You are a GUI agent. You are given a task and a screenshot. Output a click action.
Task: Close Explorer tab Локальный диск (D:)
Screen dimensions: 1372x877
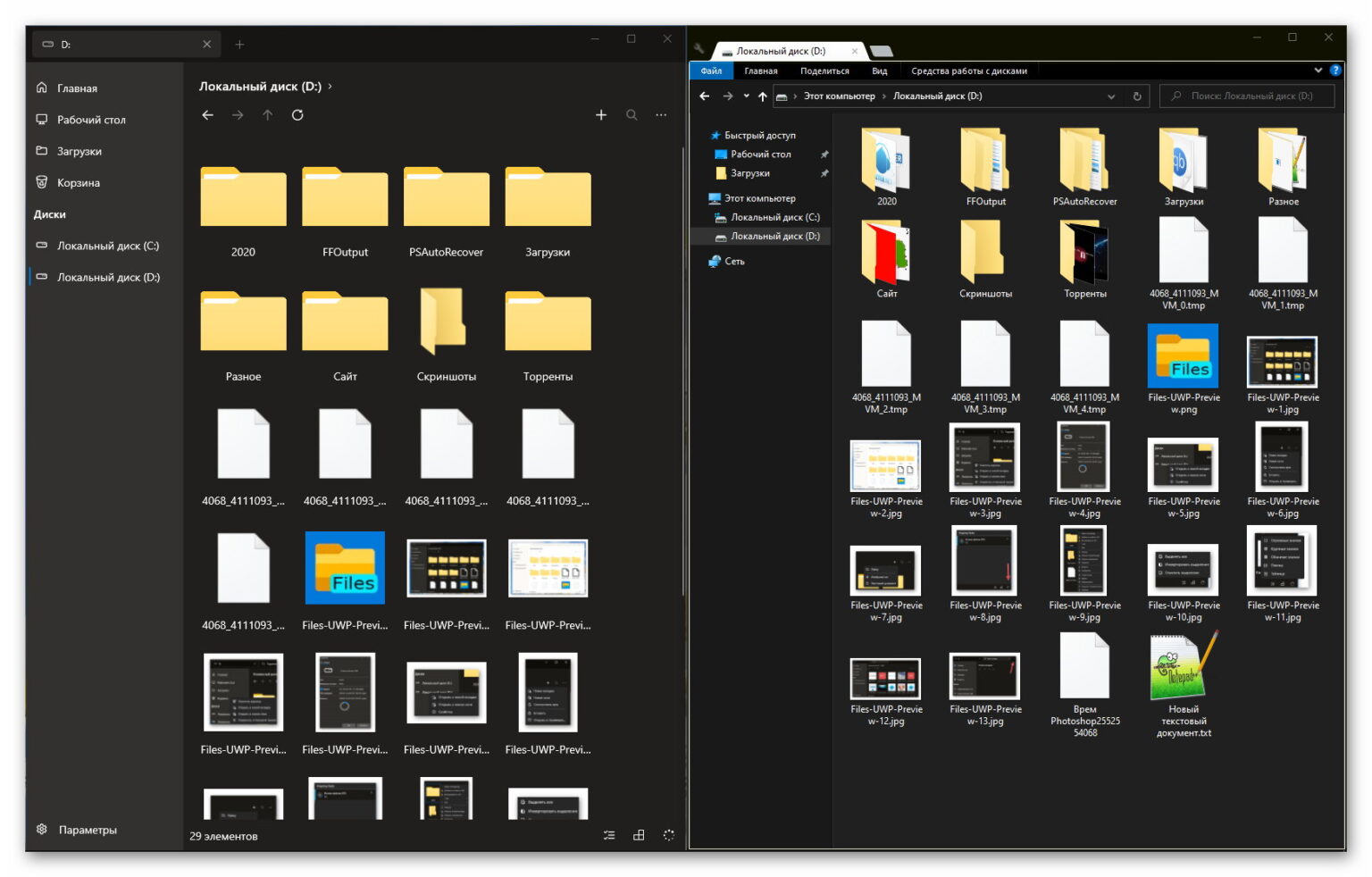click(854, 52)
